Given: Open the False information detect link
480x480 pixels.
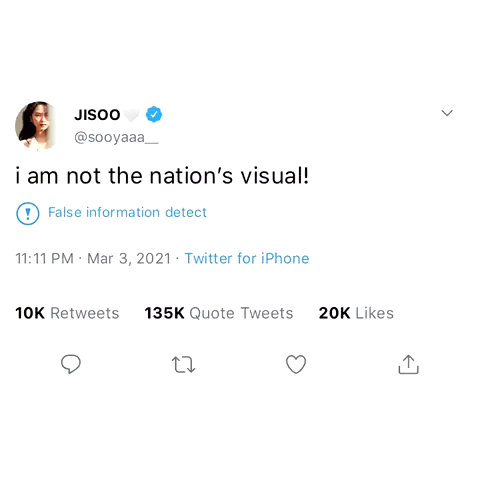Looking at the screenshot, I should click(127, 212).
